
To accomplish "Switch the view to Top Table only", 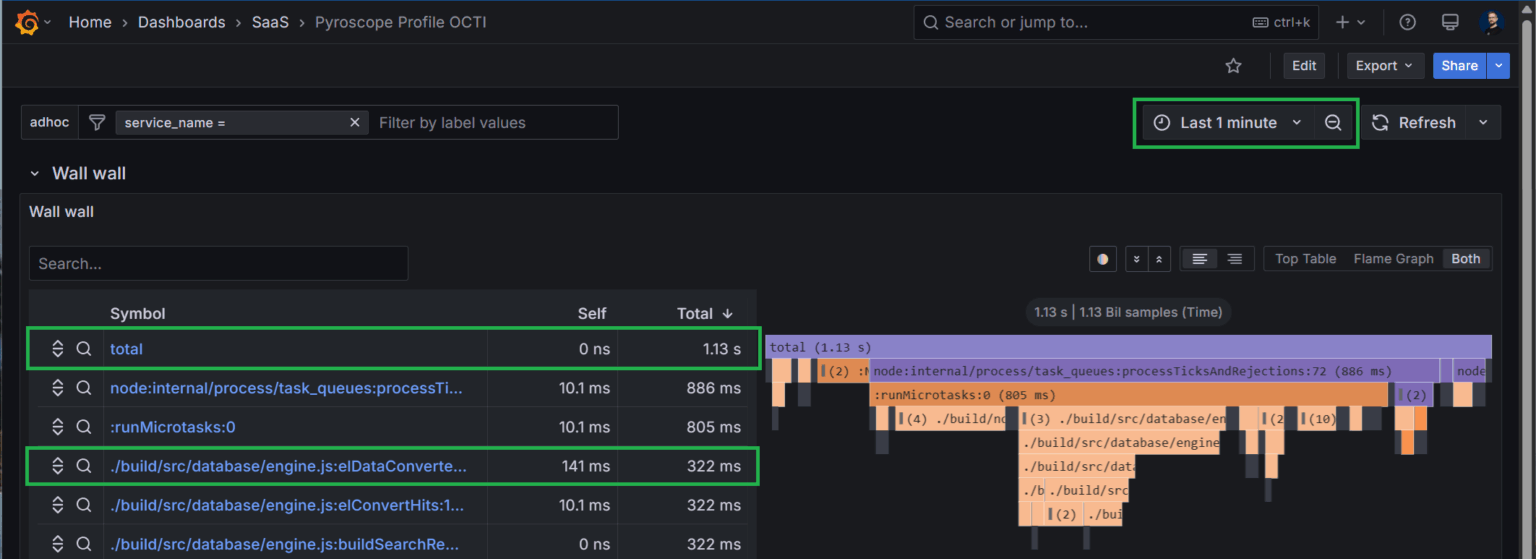I will point(1305,259).
